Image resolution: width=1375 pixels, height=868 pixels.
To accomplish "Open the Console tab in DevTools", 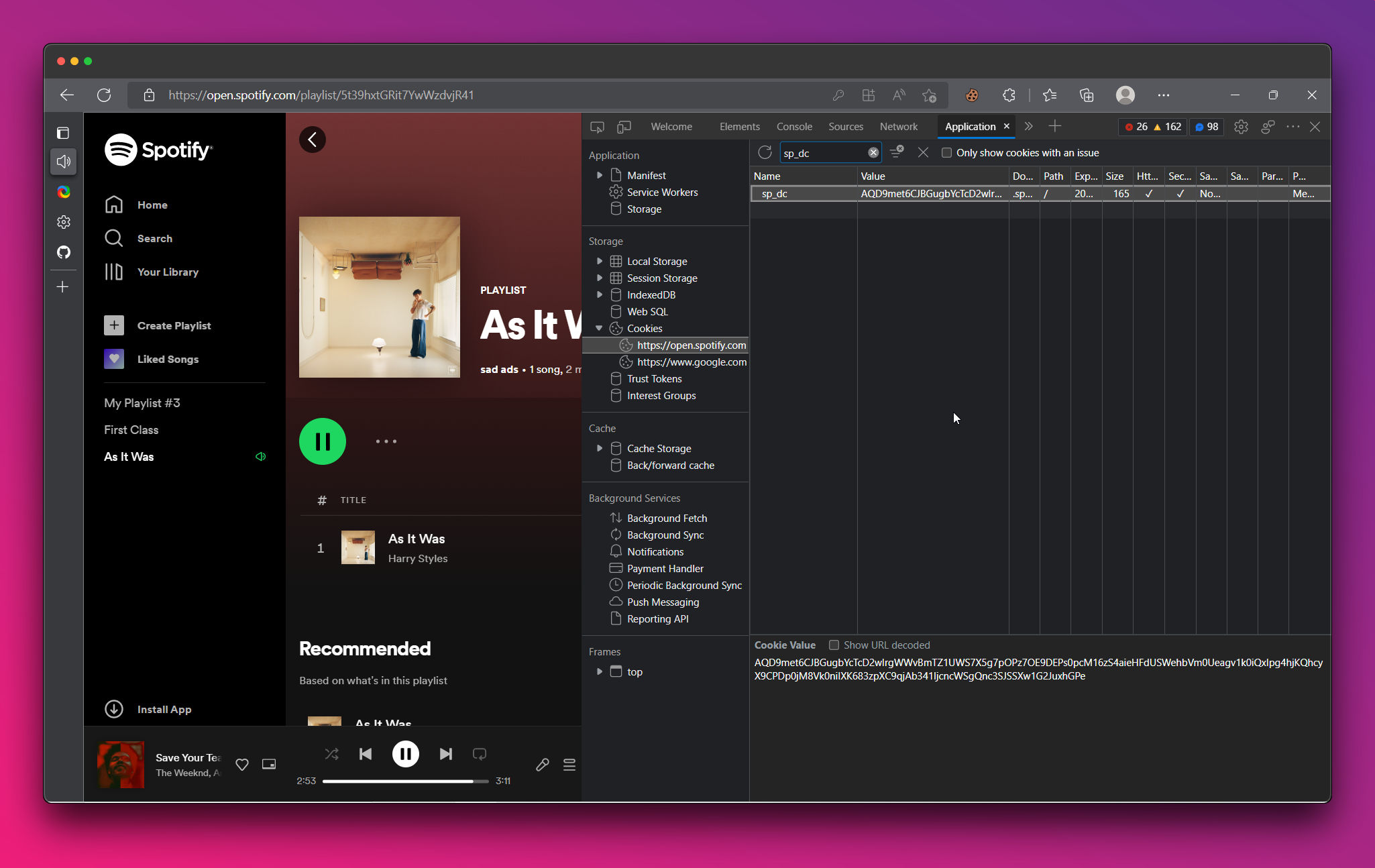I will 794,127.
